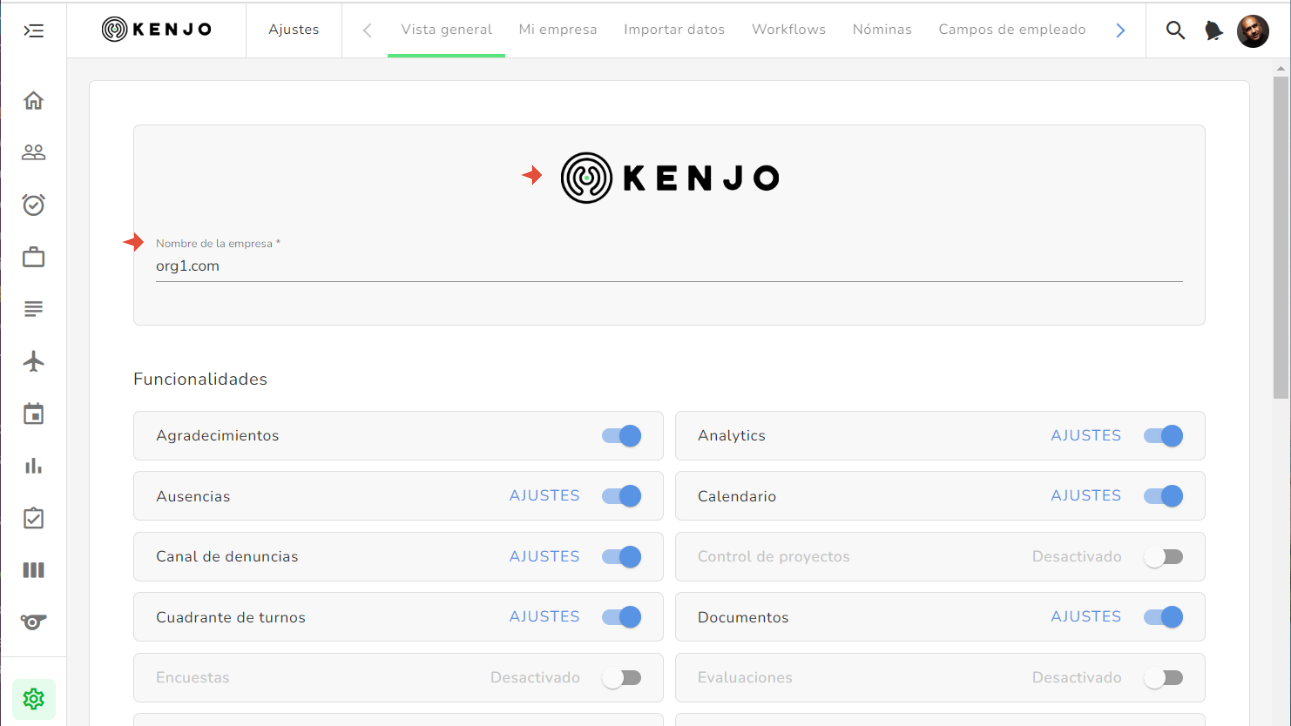
Task: Enable the Encuestas switch
Action: 621,678
